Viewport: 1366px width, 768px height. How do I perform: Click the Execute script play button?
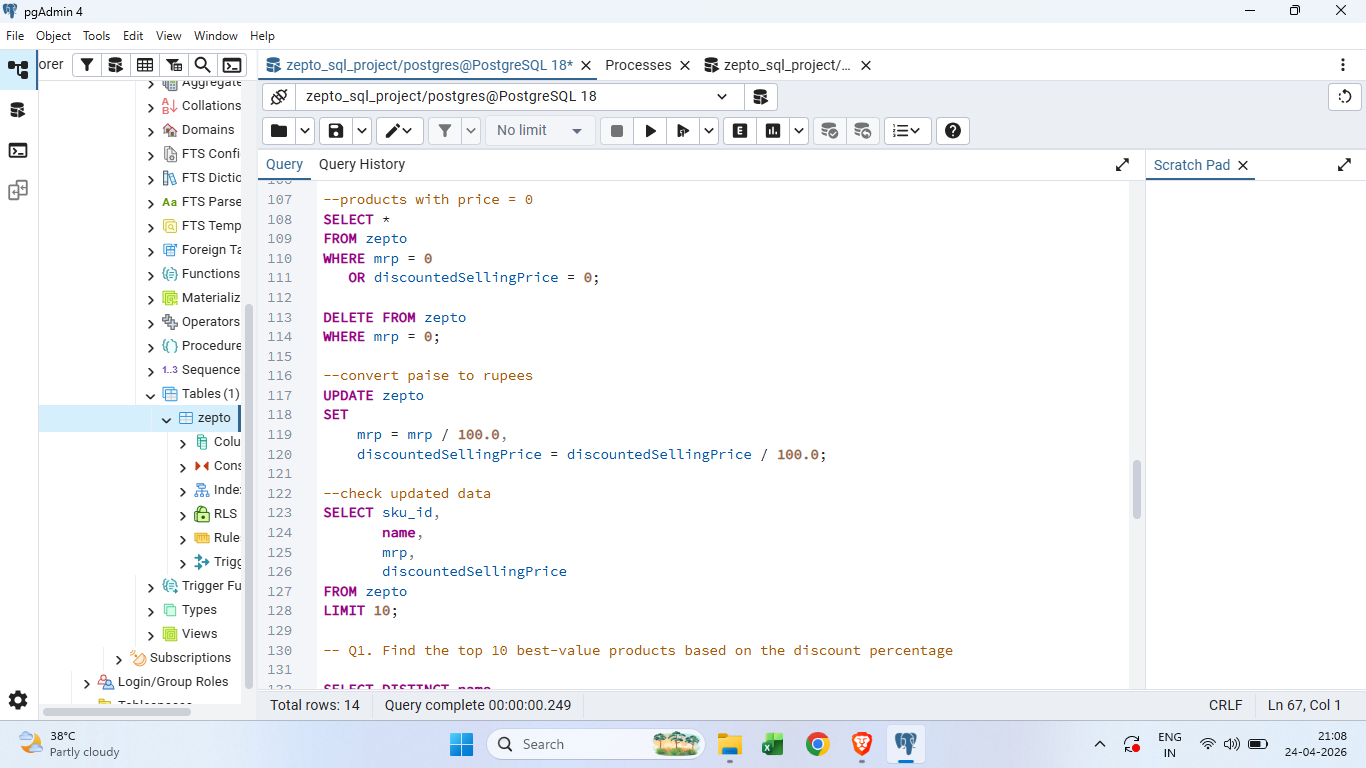coord(651,131)
